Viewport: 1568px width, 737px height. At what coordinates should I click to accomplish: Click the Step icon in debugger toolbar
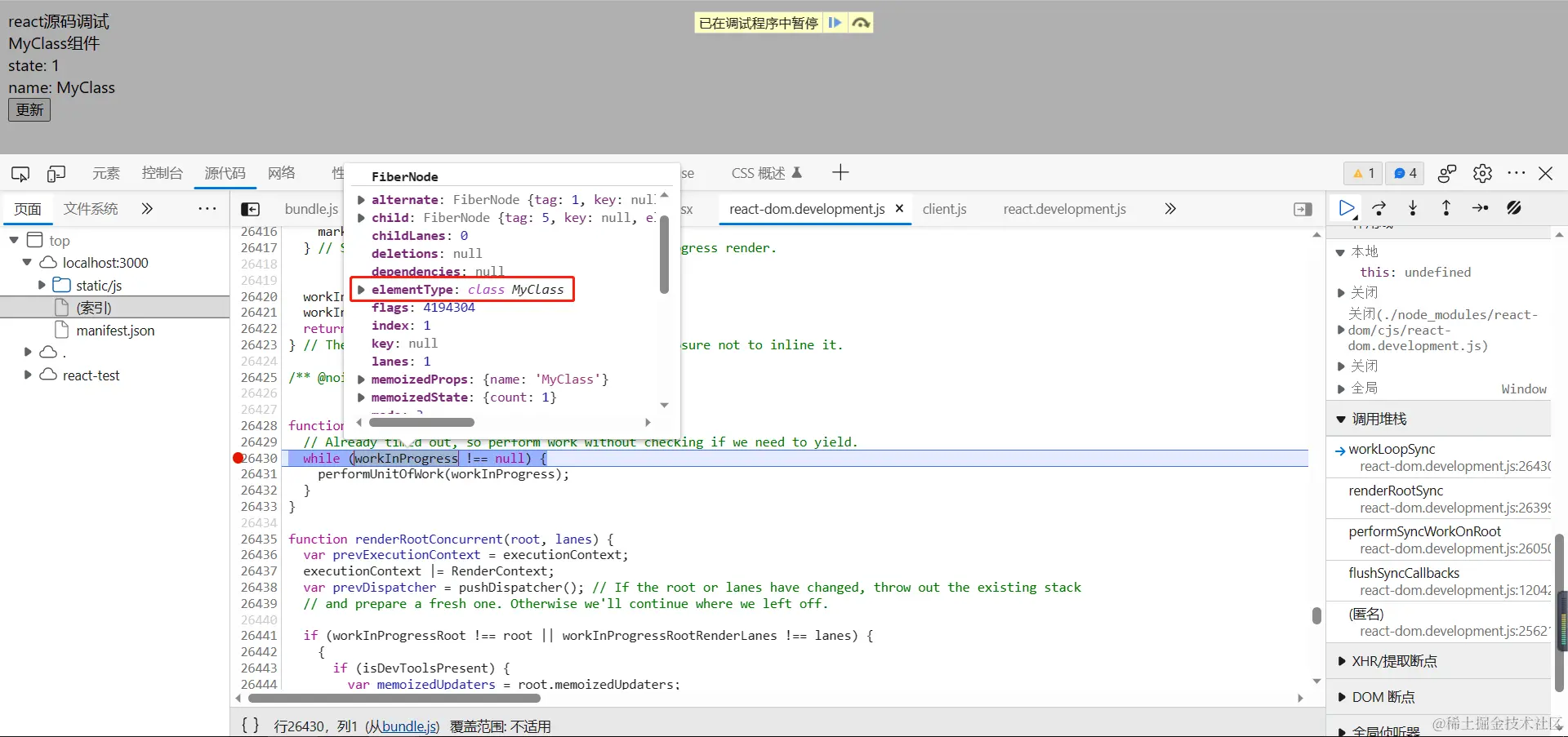1480,209
